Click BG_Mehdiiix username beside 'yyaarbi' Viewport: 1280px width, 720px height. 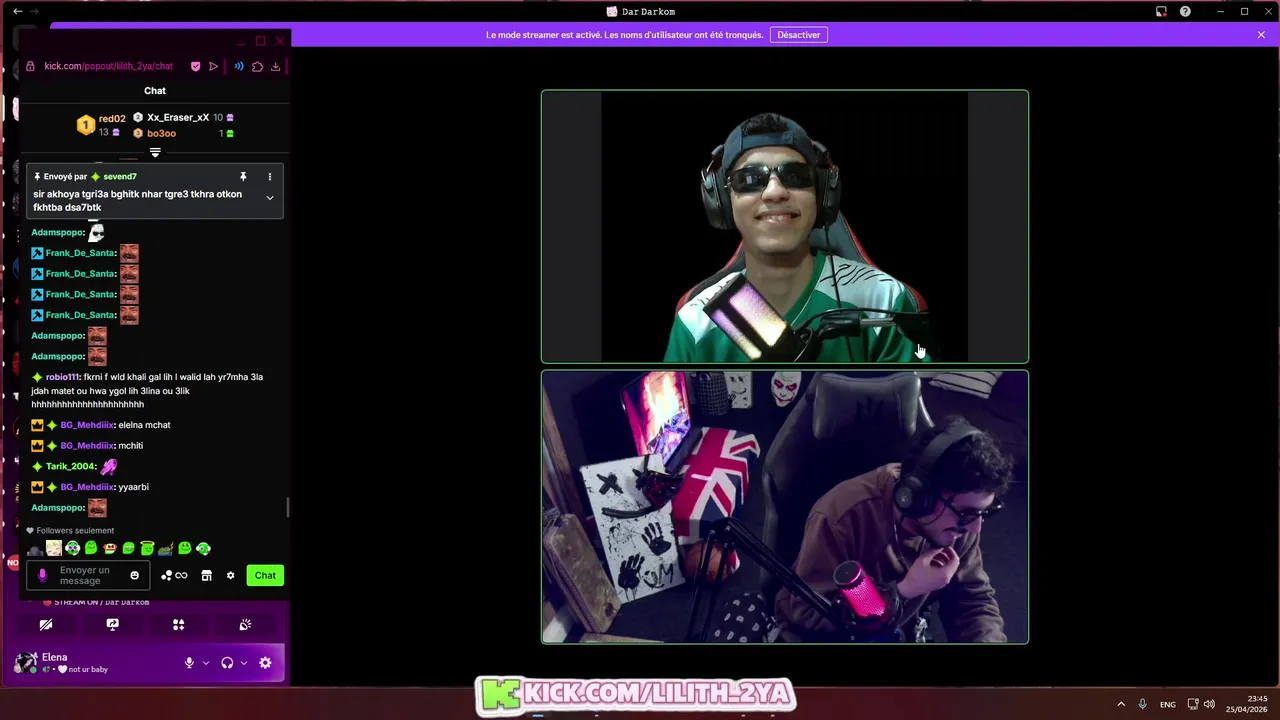click(87, 487)
